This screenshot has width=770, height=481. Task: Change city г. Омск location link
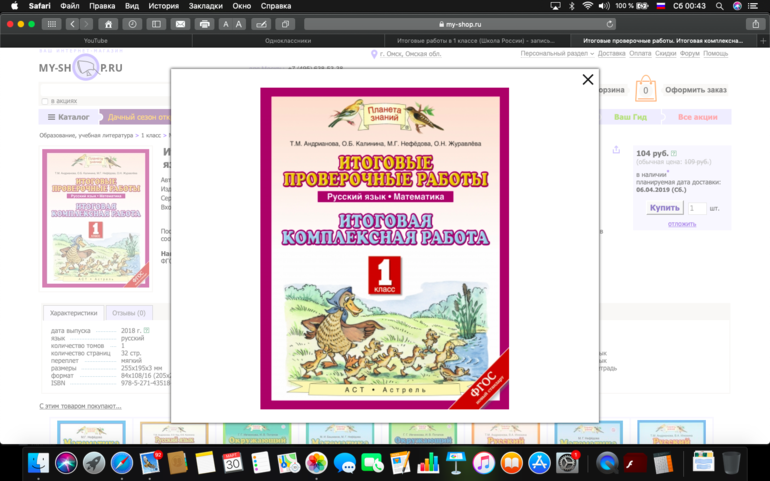(411, 54)
